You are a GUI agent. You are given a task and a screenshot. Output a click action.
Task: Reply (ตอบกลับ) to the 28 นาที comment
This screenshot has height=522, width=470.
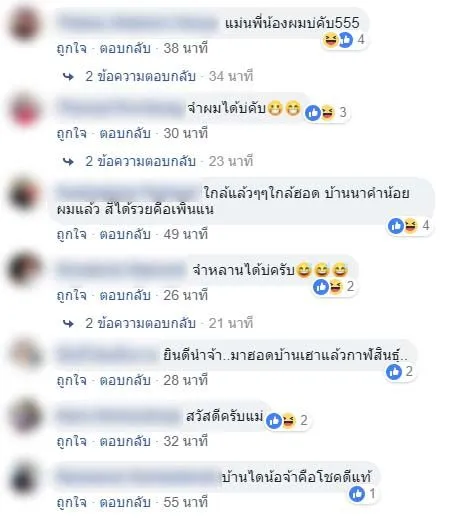pos(125,380)
